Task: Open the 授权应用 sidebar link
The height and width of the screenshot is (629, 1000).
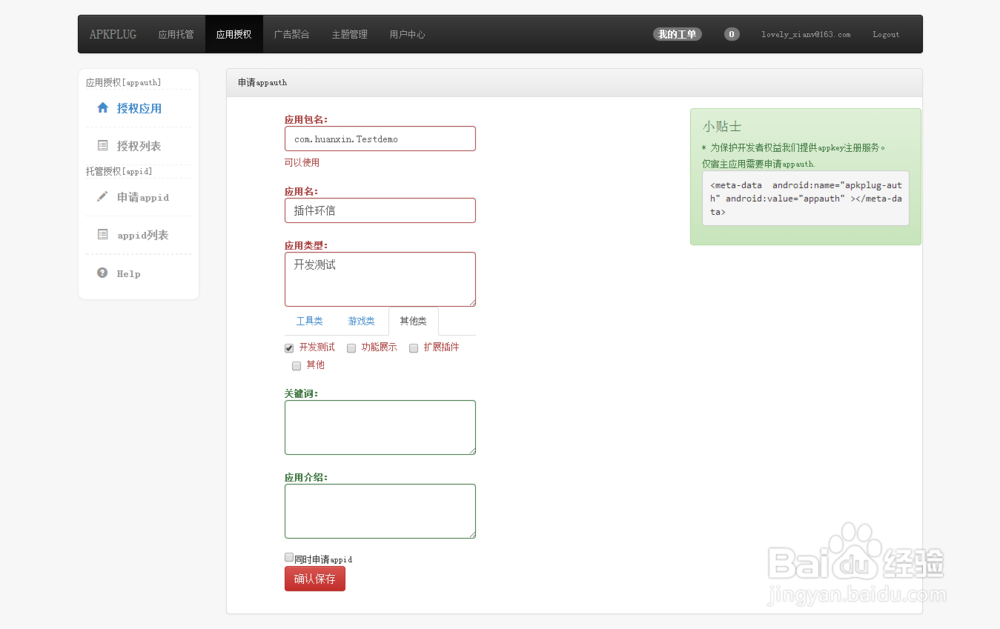Action: point(138,108)
